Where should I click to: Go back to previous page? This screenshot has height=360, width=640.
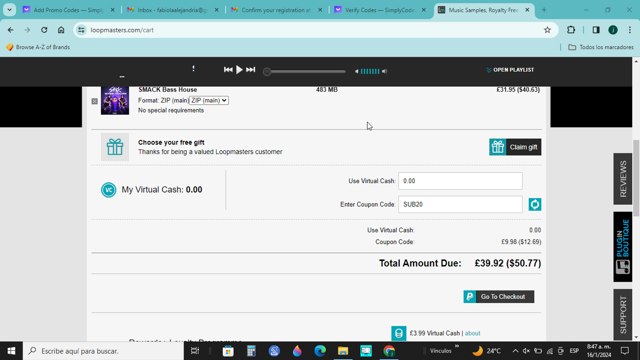pos(11,30)
